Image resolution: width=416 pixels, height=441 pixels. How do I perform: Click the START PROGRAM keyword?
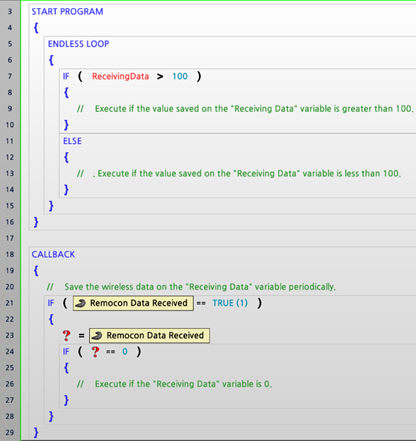point(67,12)
